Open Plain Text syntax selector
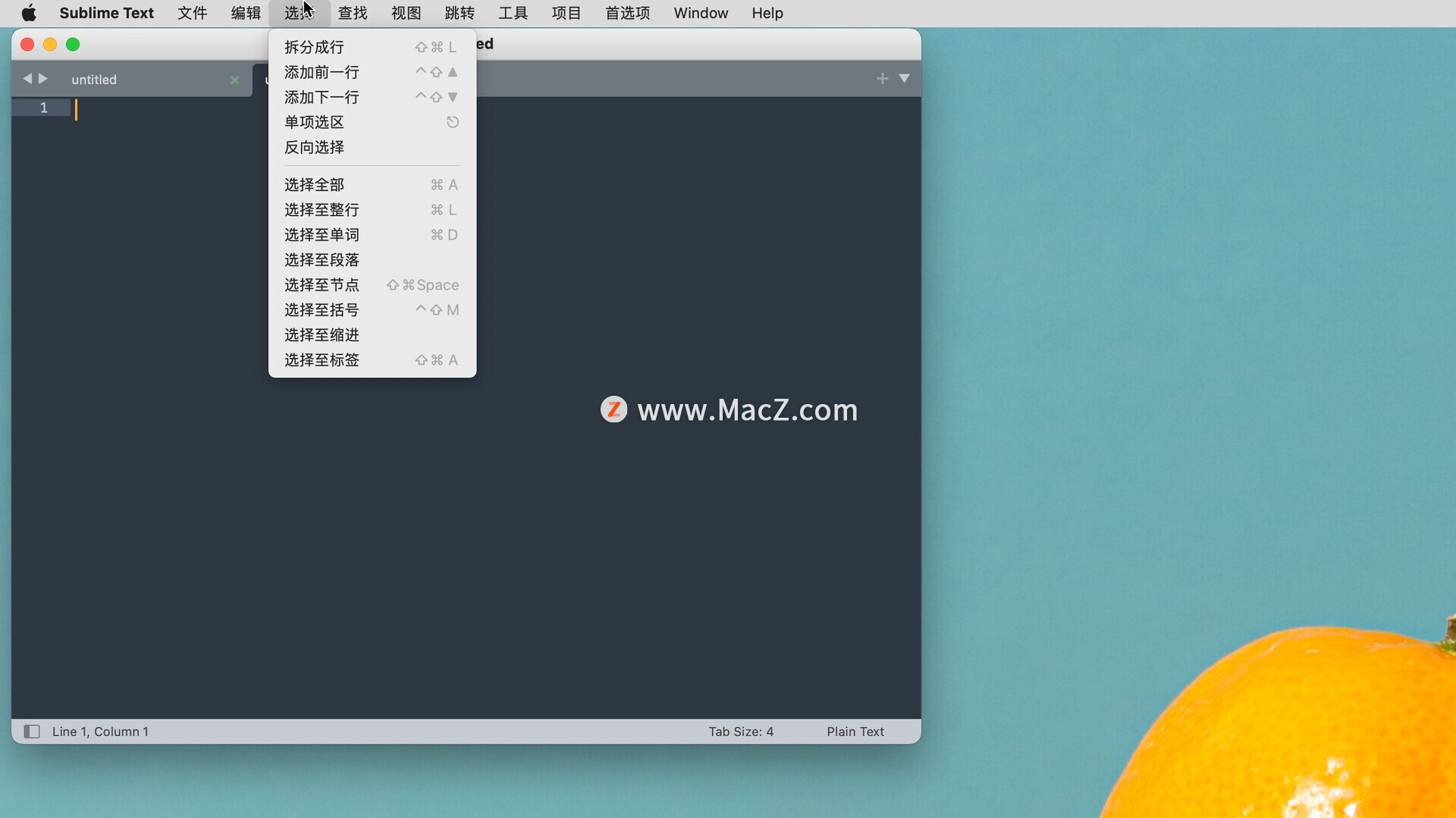1456x818 pixels. [855, 732]
